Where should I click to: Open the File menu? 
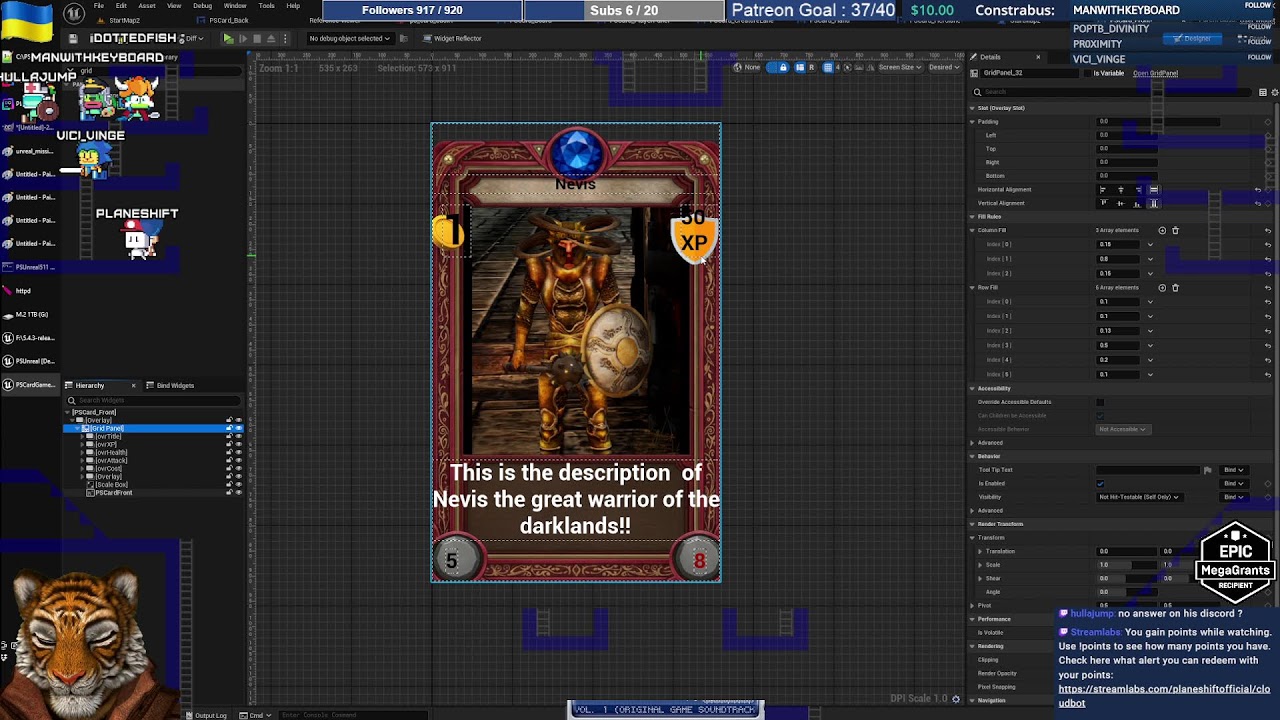point(99,6)
